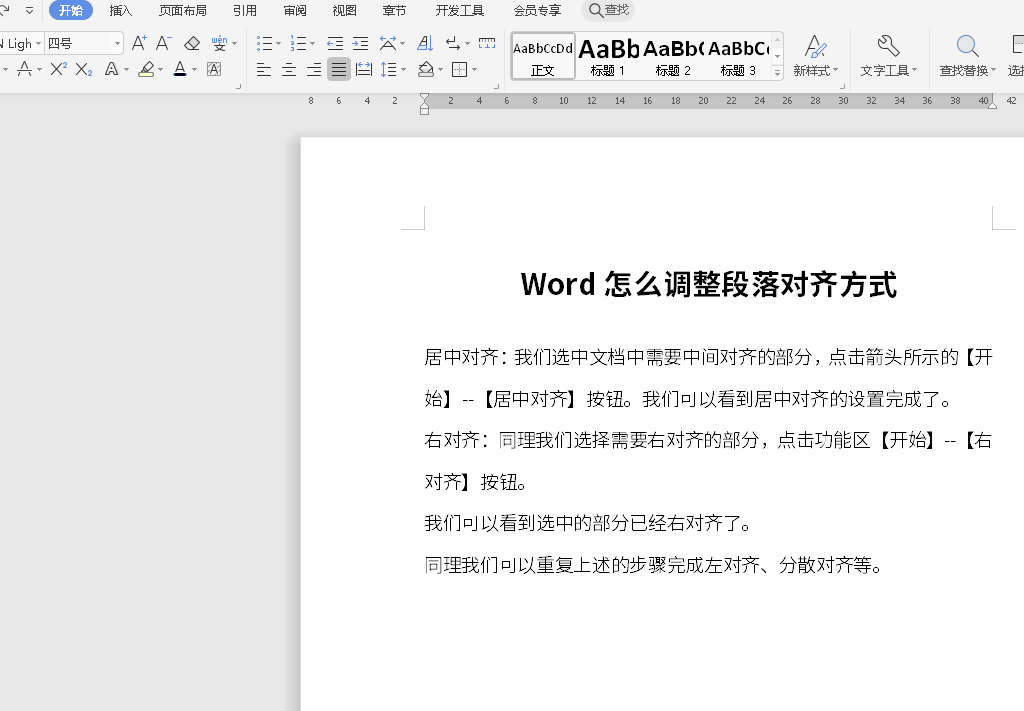Decrease font size with A- icon
This screenshot has height=711, width=1024.
[x=164, y=44]
